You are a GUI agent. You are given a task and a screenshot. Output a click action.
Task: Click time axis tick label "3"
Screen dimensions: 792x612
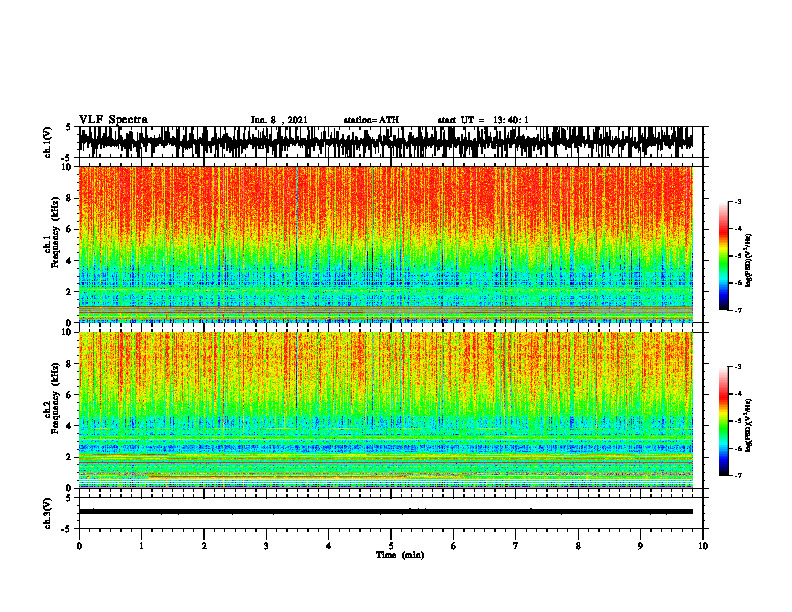[x=266, y=546]
